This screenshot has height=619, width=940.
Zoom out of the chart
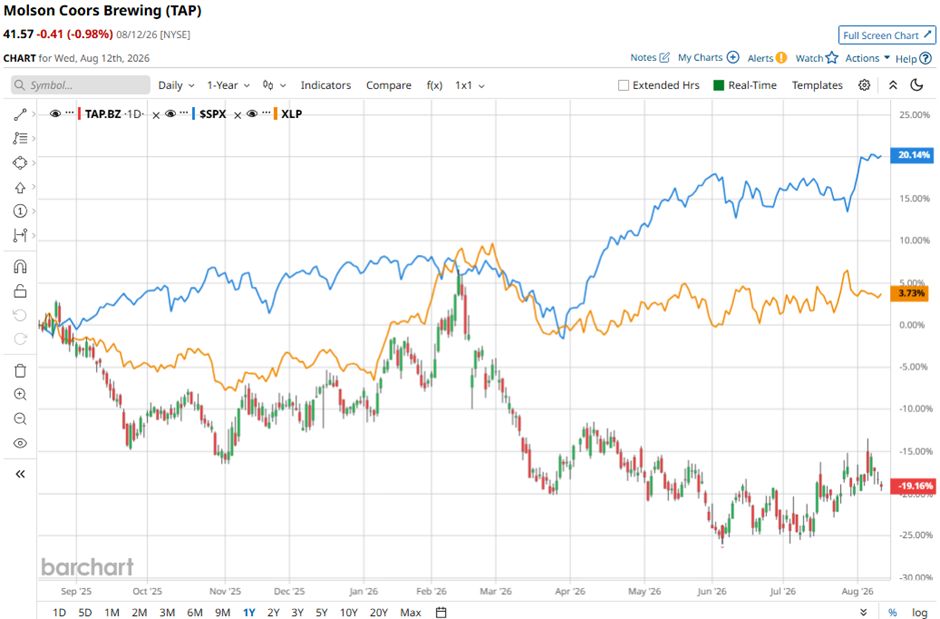[x=20, y=418]
